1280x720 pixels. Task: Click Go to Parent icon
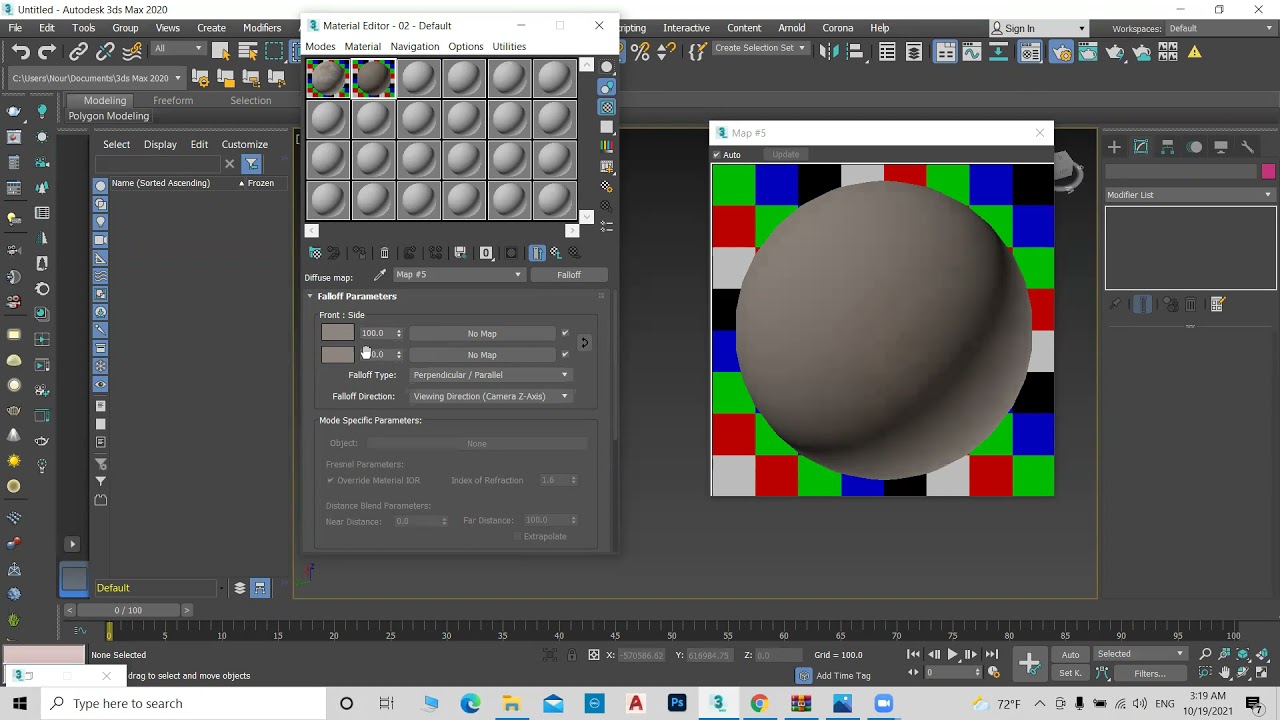pyautogui.click(x=556, y=253)
